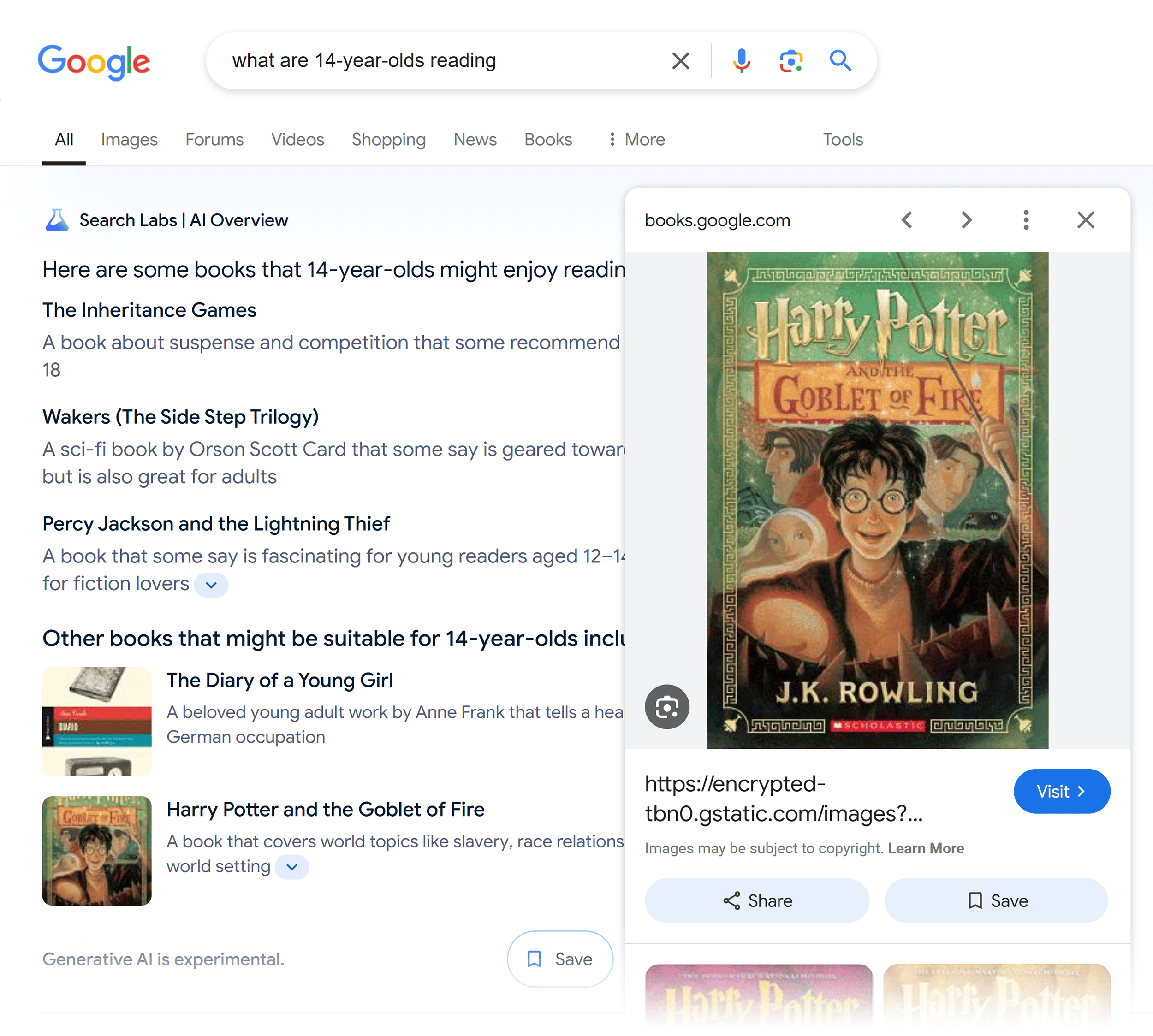
Task: Advance to the next image with the forward arrow
Action: point(966,220)
